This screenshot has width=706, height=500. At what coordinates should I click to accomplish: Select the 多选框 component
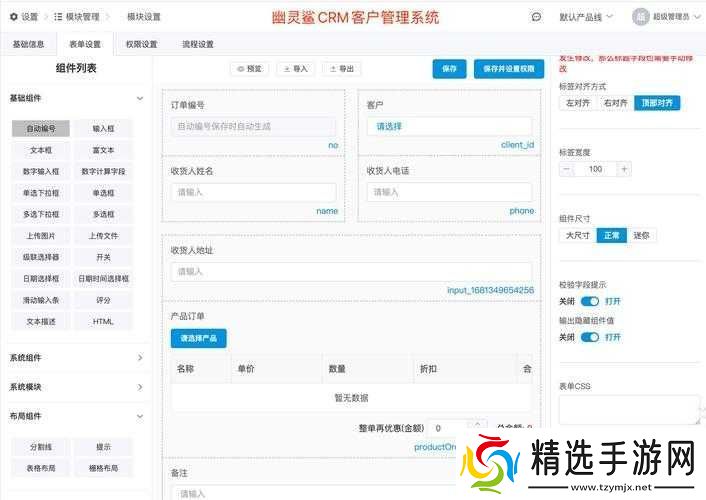click(x=104, y=214)
